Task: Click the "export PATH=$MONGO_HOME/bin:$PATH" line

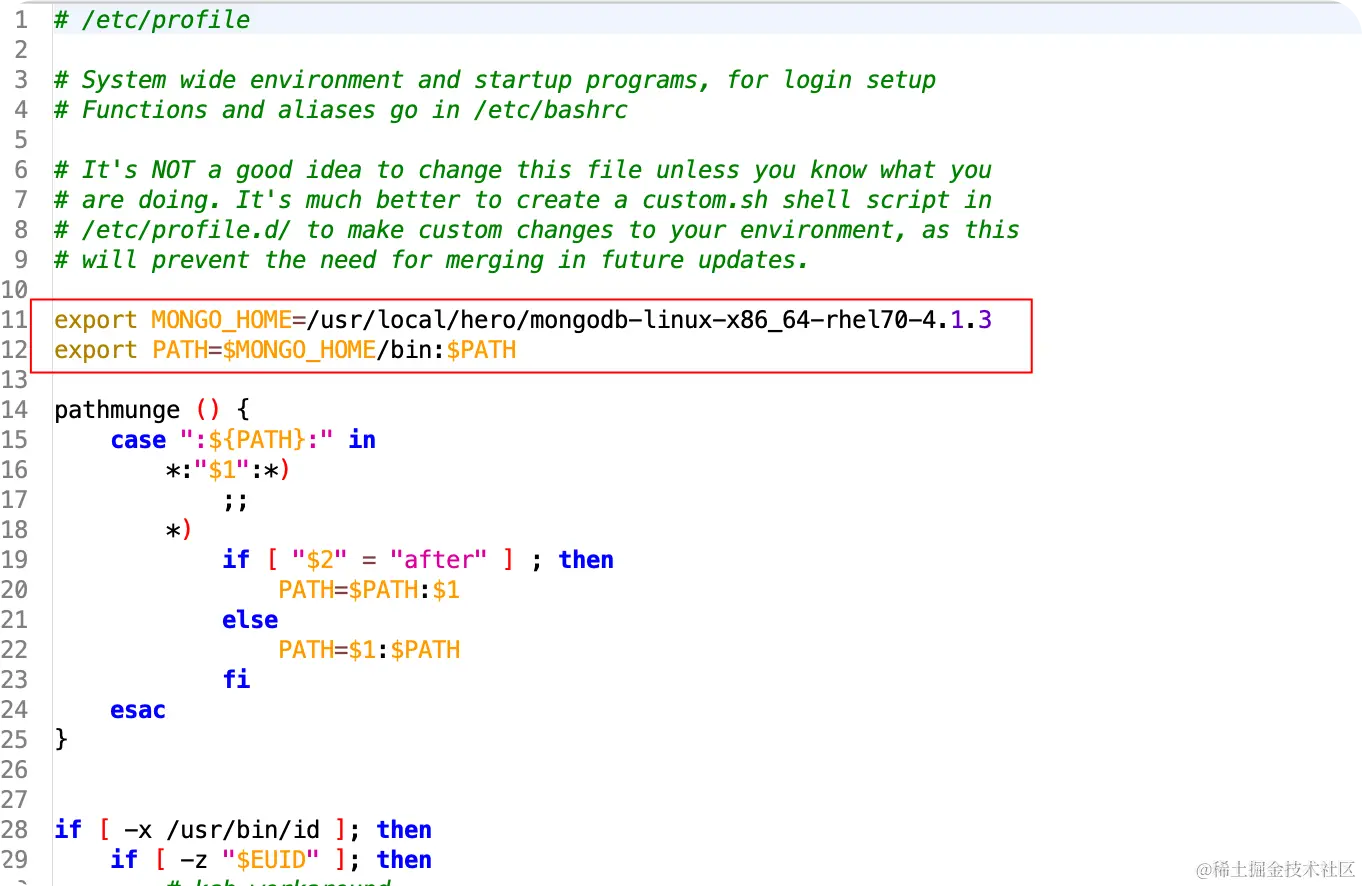Action: coord(285,350)
